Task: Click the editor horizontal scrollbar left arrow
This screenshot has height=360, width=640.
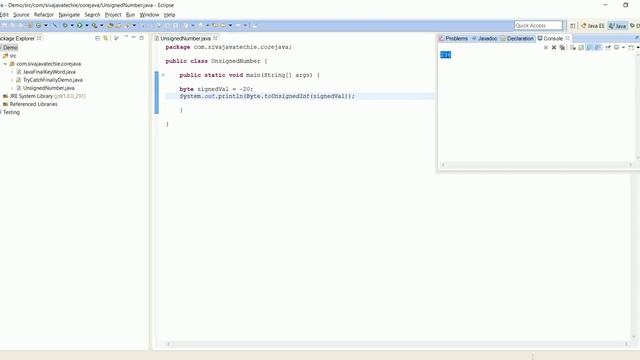Action: click(168, 344)
